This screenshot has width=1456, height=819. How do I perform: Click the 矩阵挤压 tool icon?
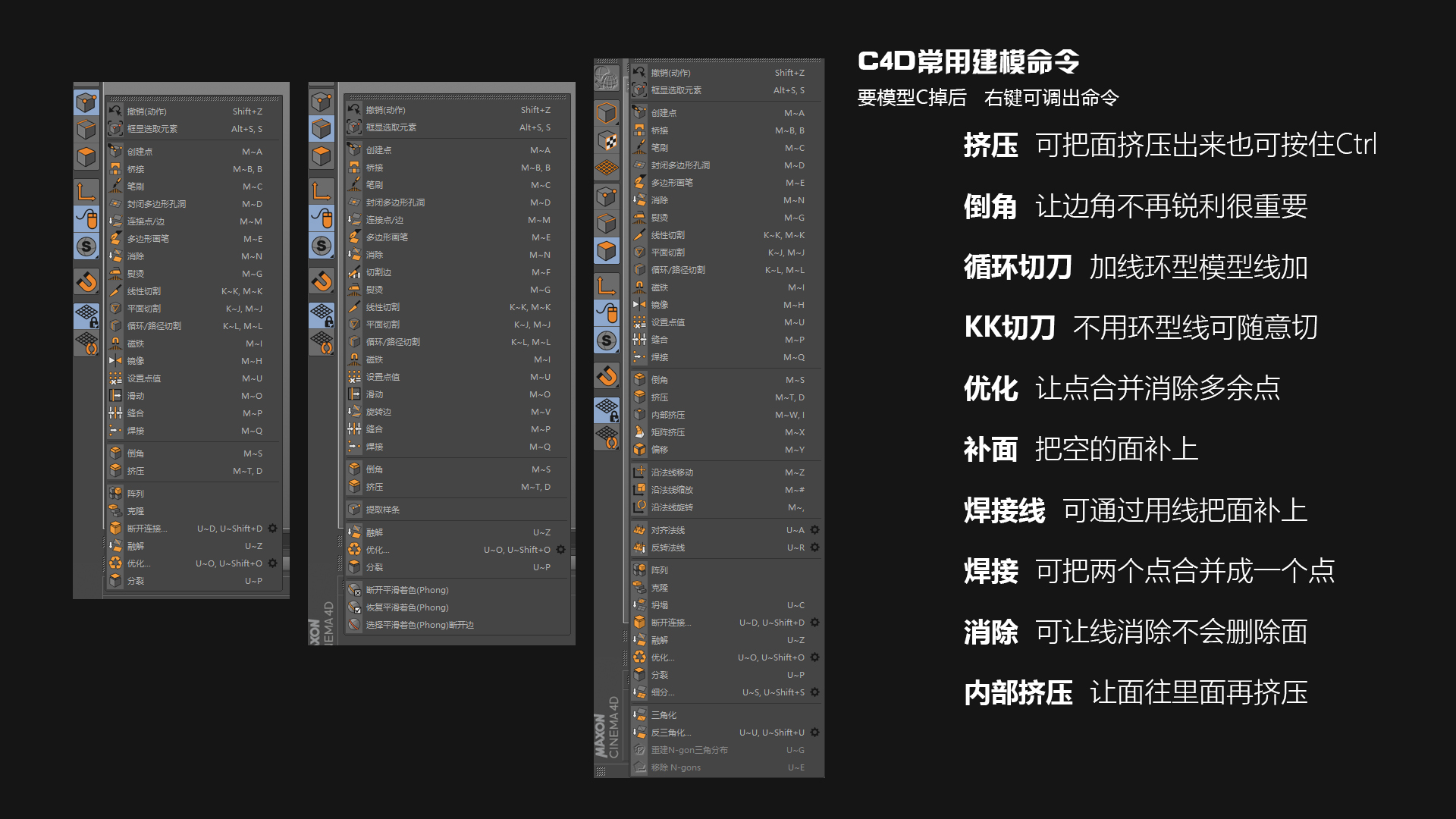640,432
